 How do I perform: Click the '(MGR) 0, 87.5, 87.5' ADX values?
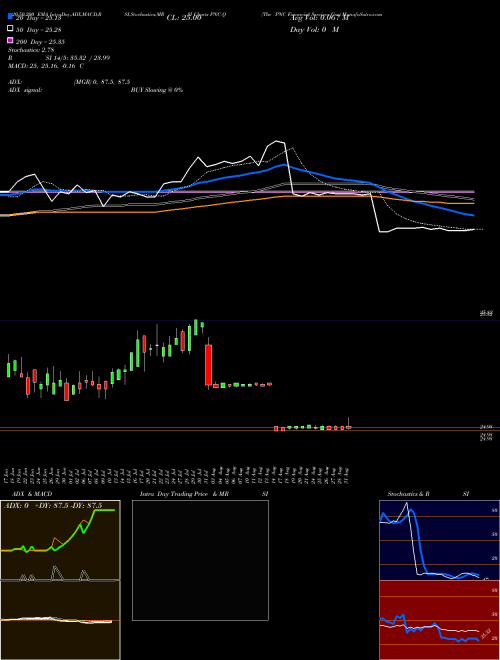coord(102,82)
